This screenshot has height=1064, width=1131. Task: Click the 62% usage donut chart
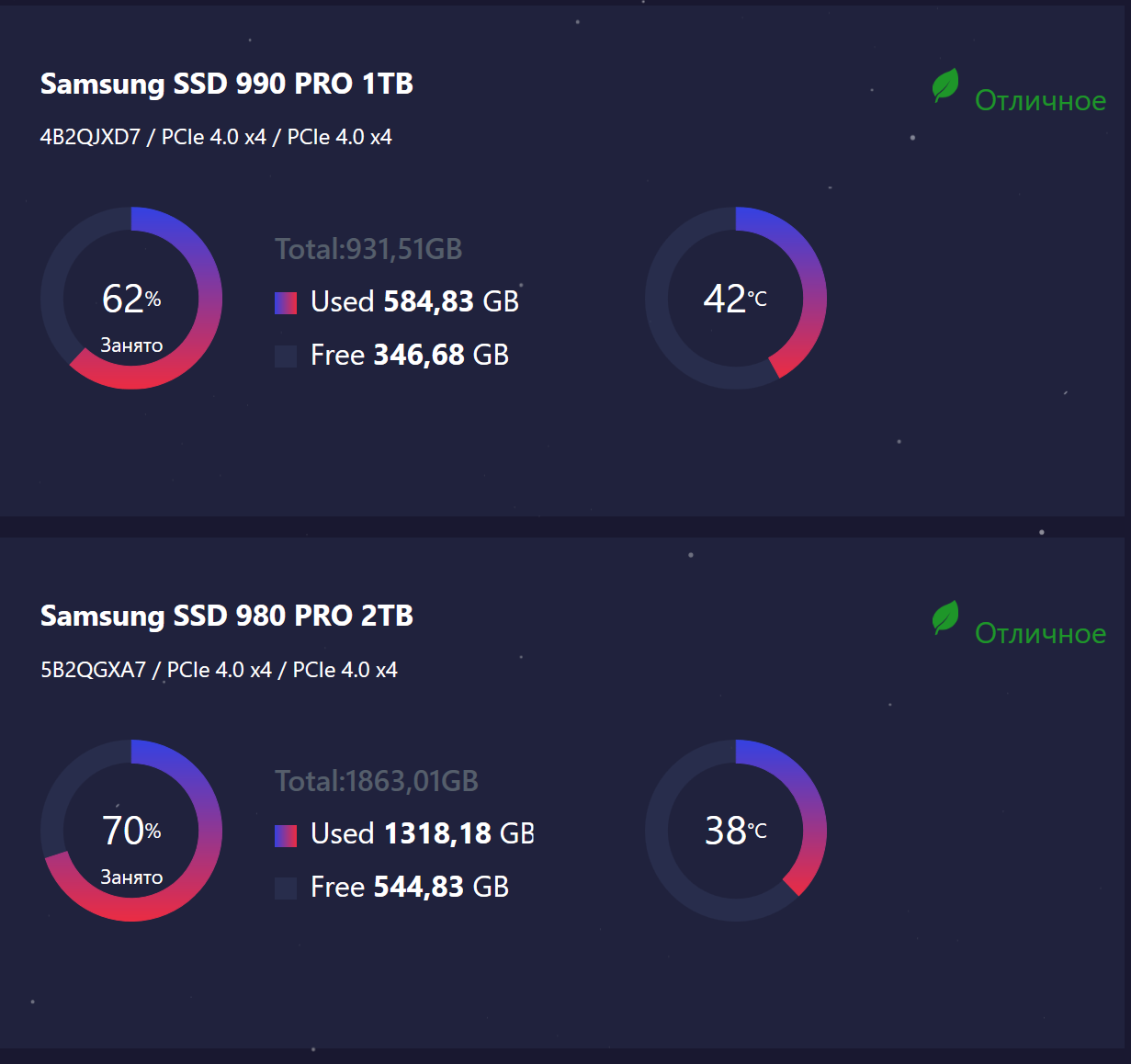(x=131, y=298)
